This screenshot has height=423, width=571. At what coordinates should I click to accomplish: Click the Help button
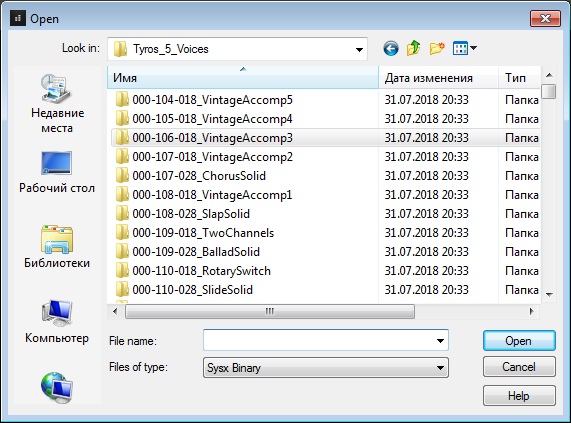tap(519, 396)
